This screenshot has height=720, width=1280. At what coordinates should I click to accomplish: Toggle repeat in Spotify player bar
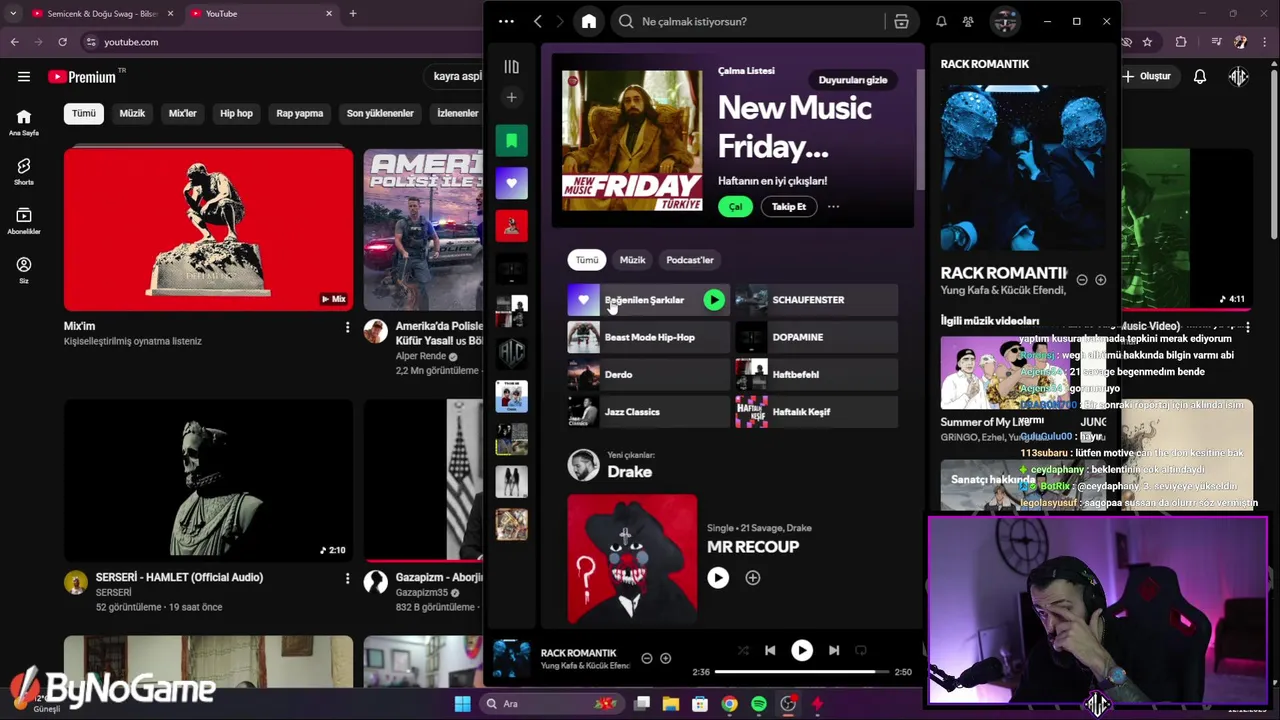pyautogui.click(x=861, y=650)
